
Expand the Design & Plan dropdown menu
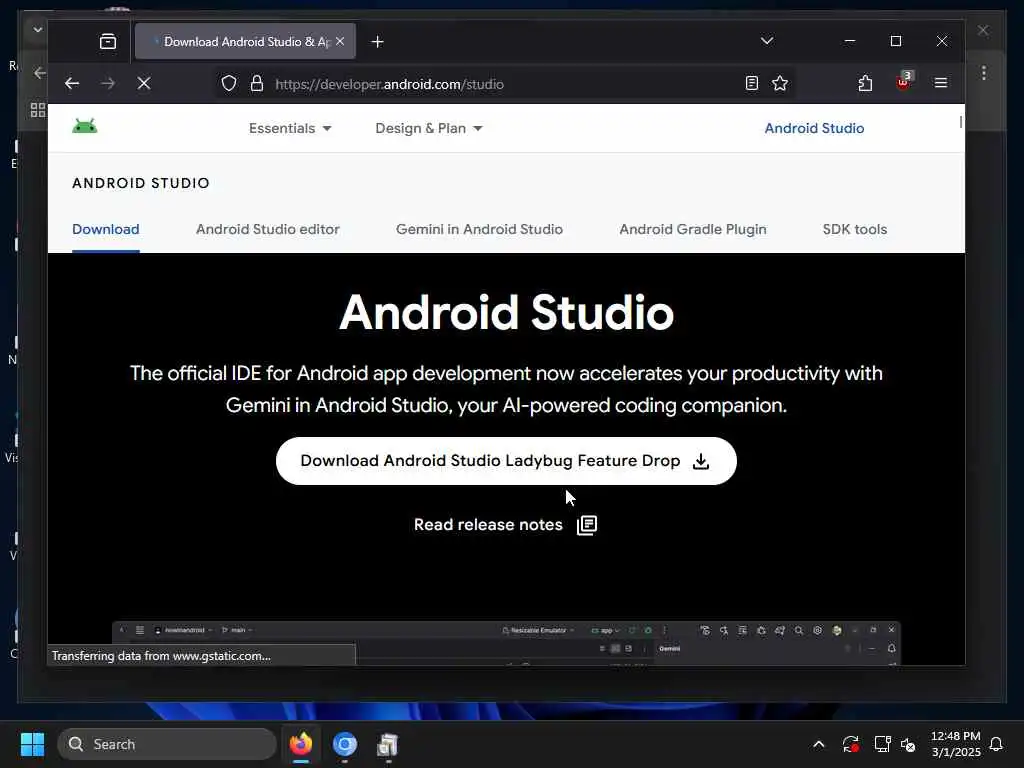(x=428, y=128)
